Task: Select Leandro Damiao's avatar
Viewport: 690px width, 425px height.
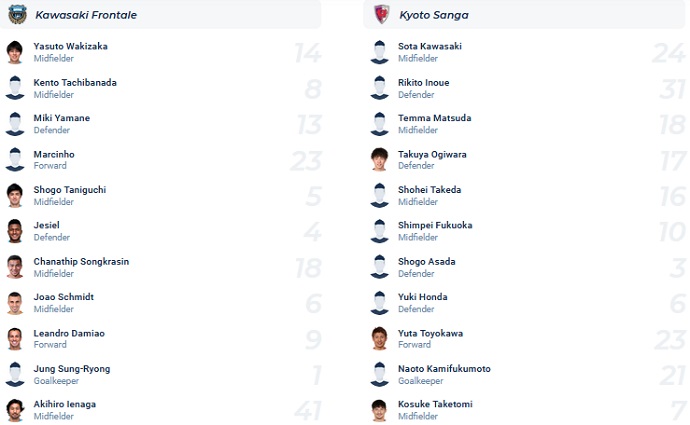Action: 15,339
